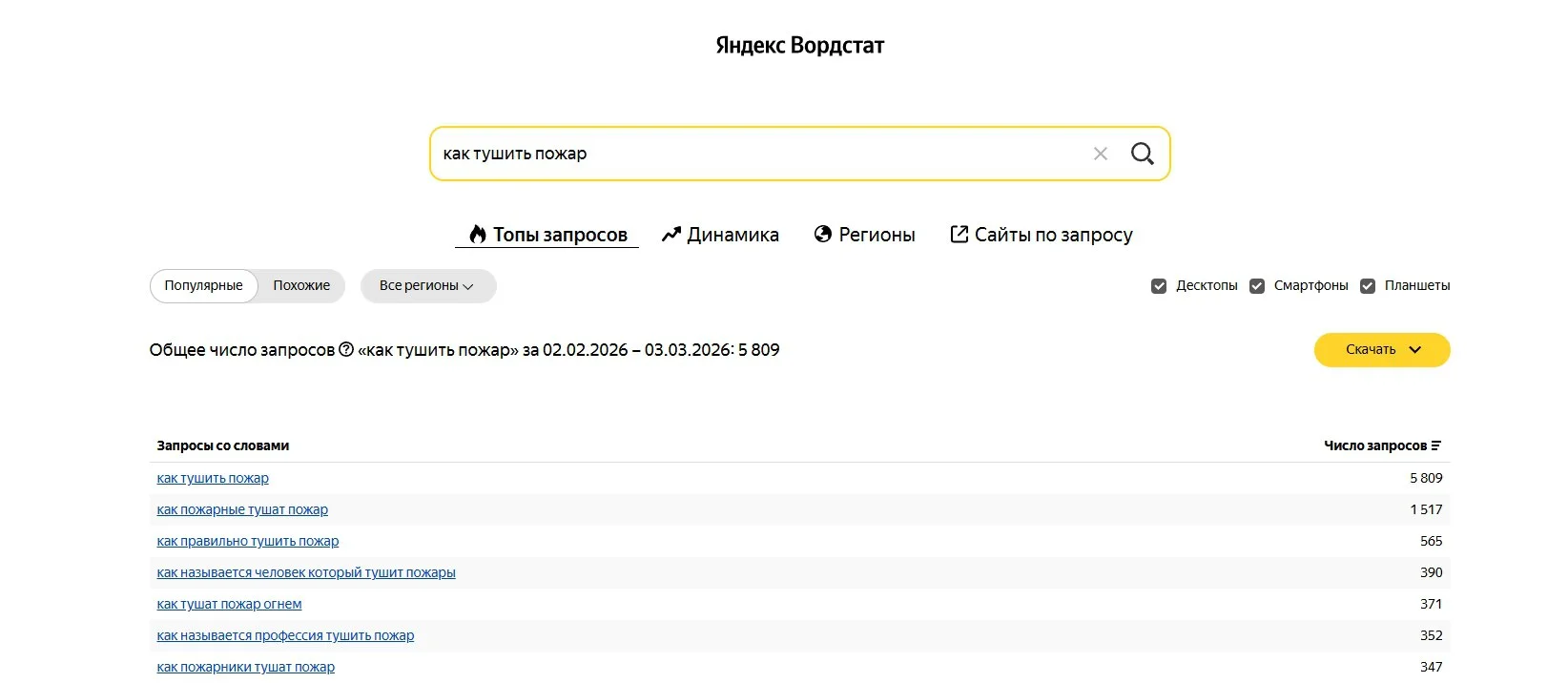This screenshot has width=1568, height=683.
Task: Open query link как пожарные тушат пожар
Action: coord(242,509)
